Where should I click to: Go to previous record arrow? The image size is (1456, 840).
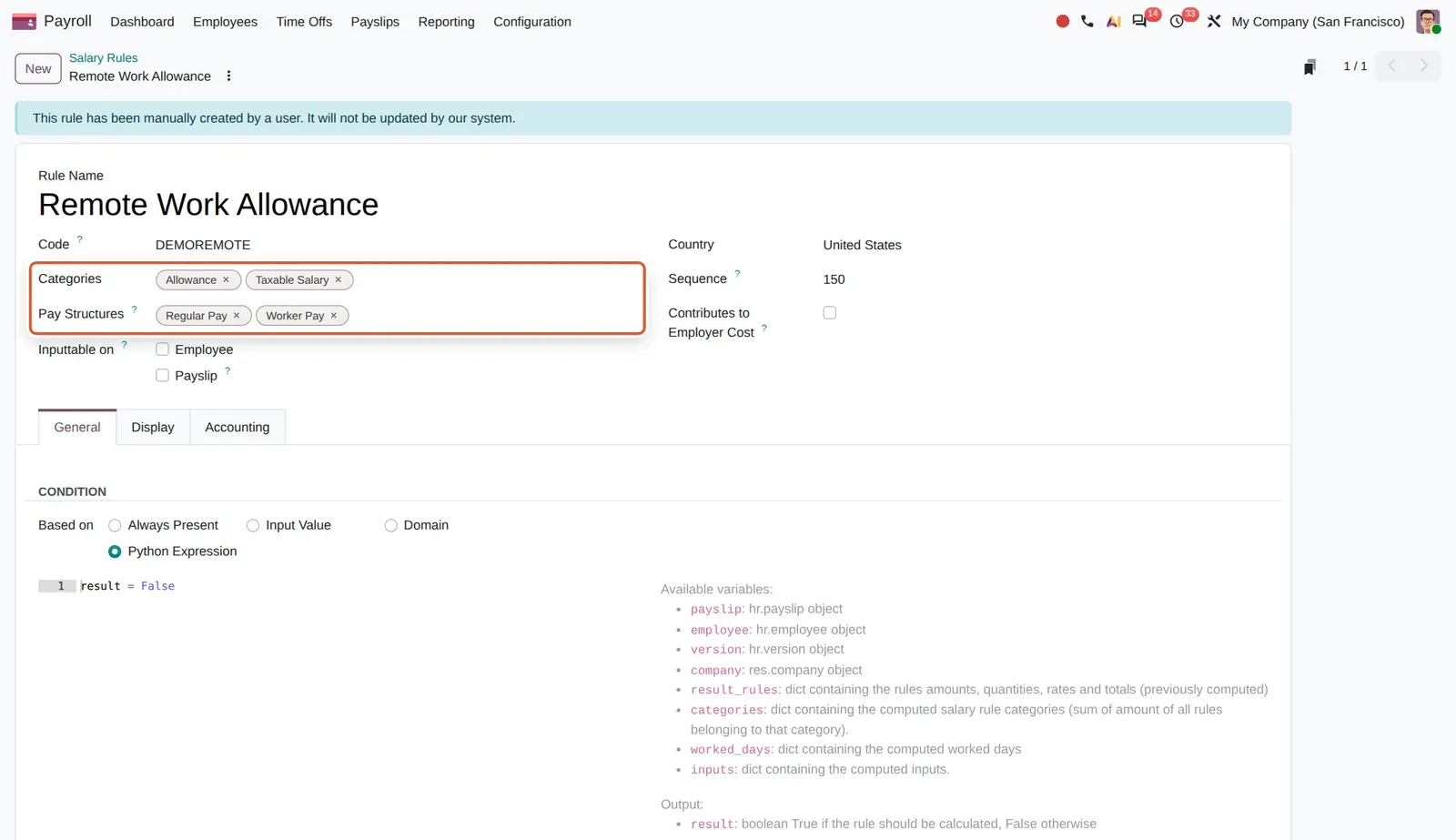pos(1391,66)
